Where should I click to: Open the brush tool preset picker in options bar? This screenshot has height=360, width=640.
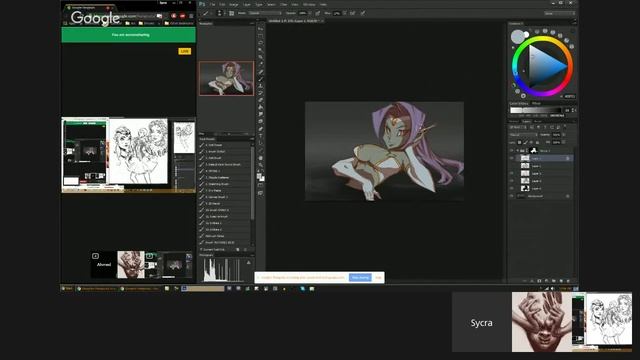pyautogui.click(x=207, y=13)
